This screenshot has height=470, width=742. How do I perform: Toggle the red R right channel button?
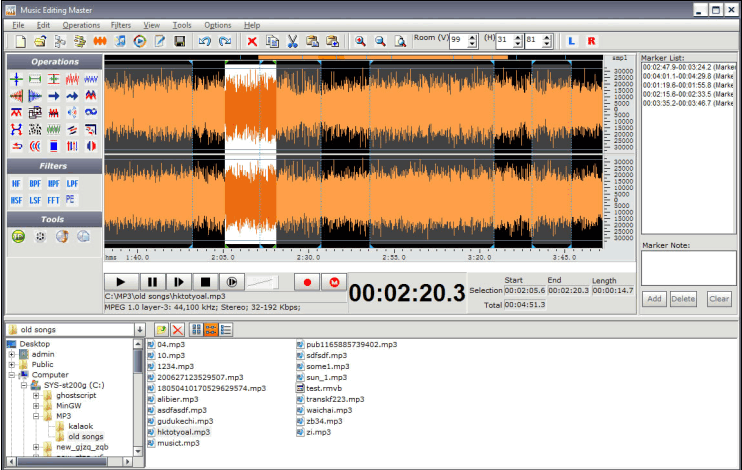point(591,41)
